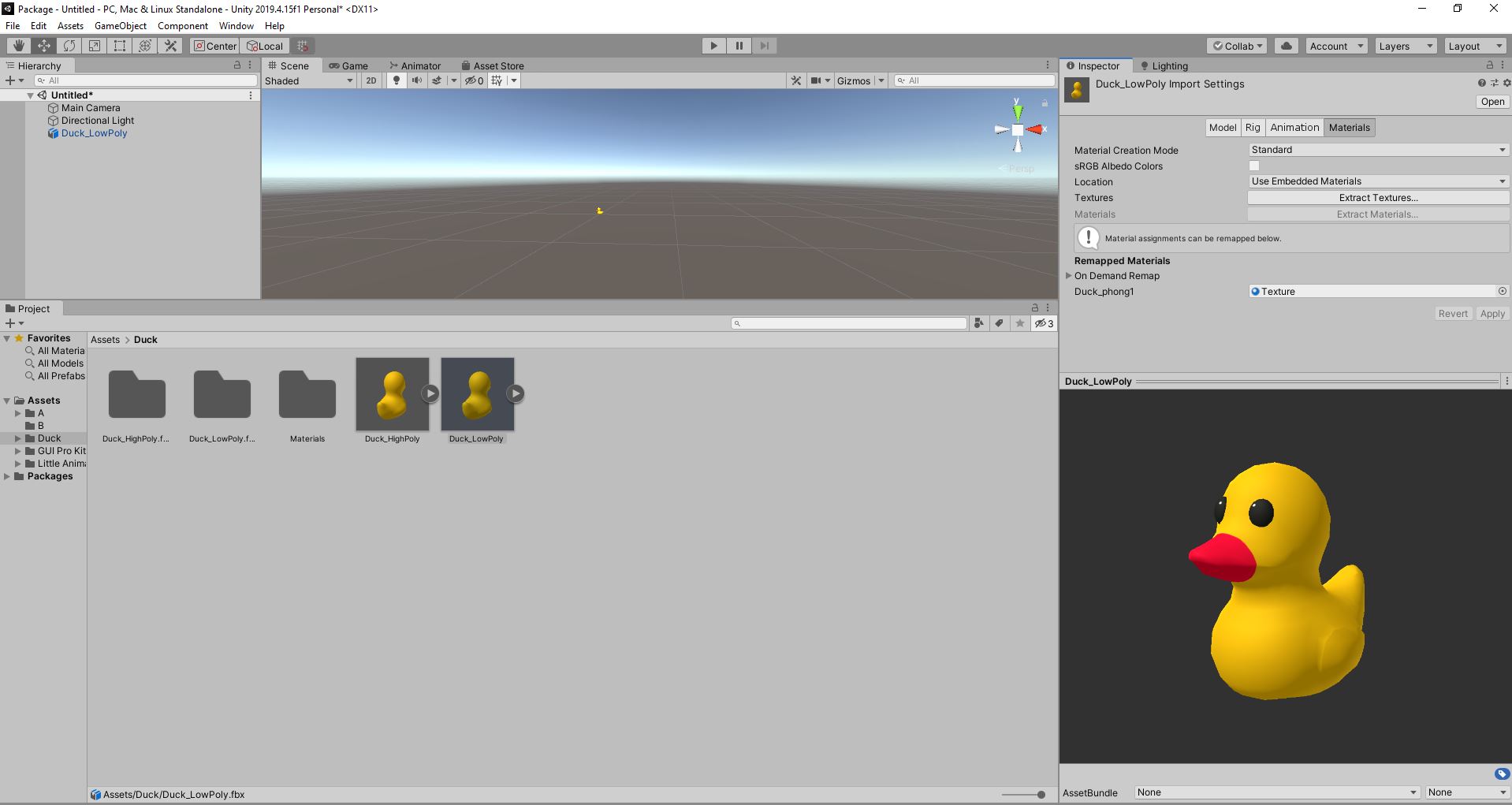The width and height of the screenshot is (1512, 805).
Task: Mute audio in the Scene view toolbar
Action: point(416,80)
